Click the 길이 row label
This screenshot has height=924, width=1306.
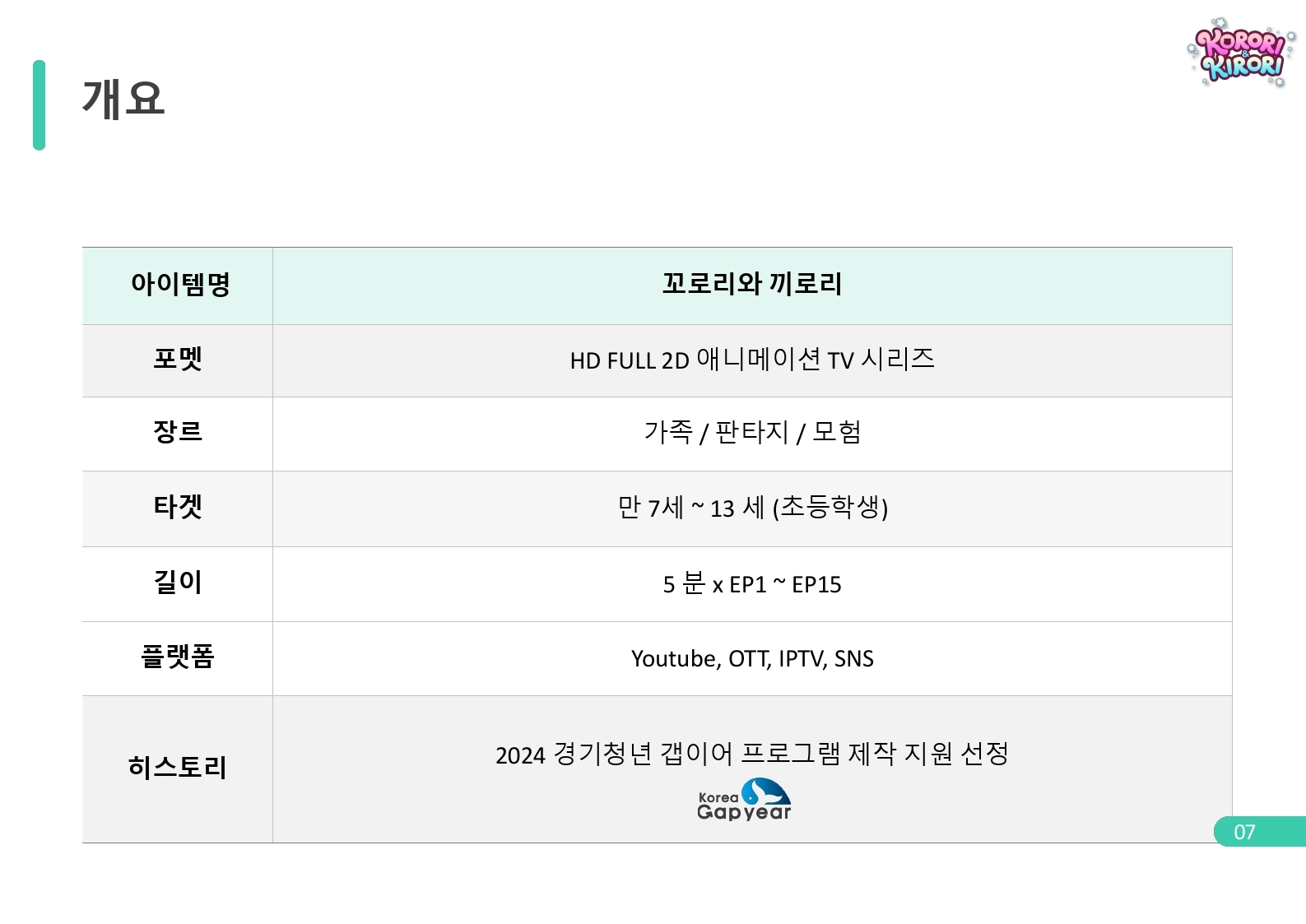pyautogui.click(x=178, y=583)
